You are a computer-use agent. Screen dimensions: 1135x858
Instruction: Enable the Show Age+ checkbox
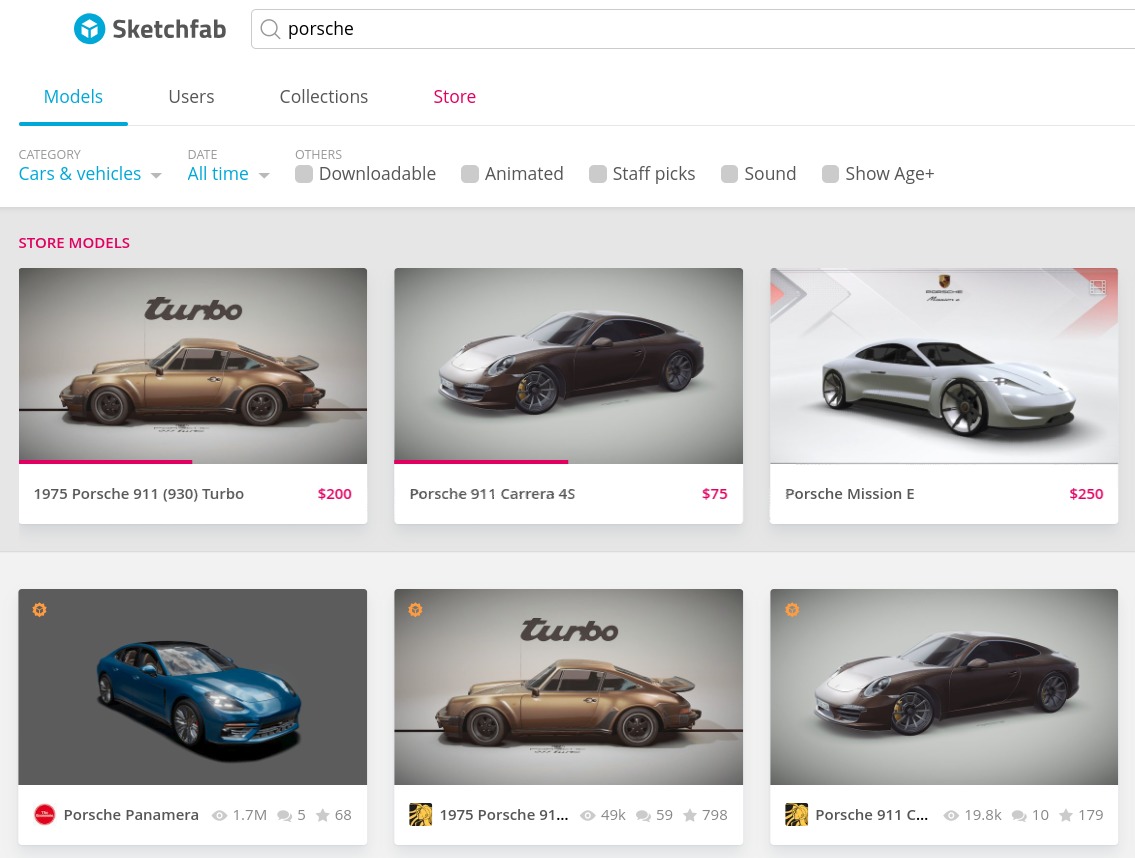(x=830, y=174)
